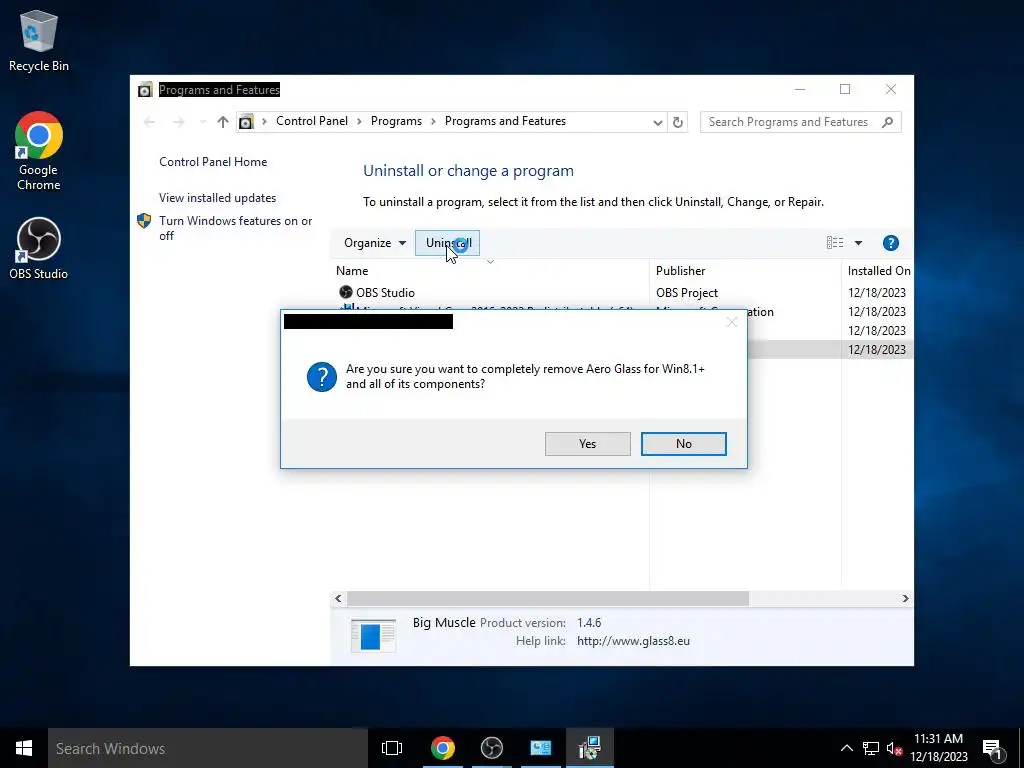Open the Windows Start menu
Image resolution: width=1024 pixels, height=768 pixels.
tap(24, 748)
